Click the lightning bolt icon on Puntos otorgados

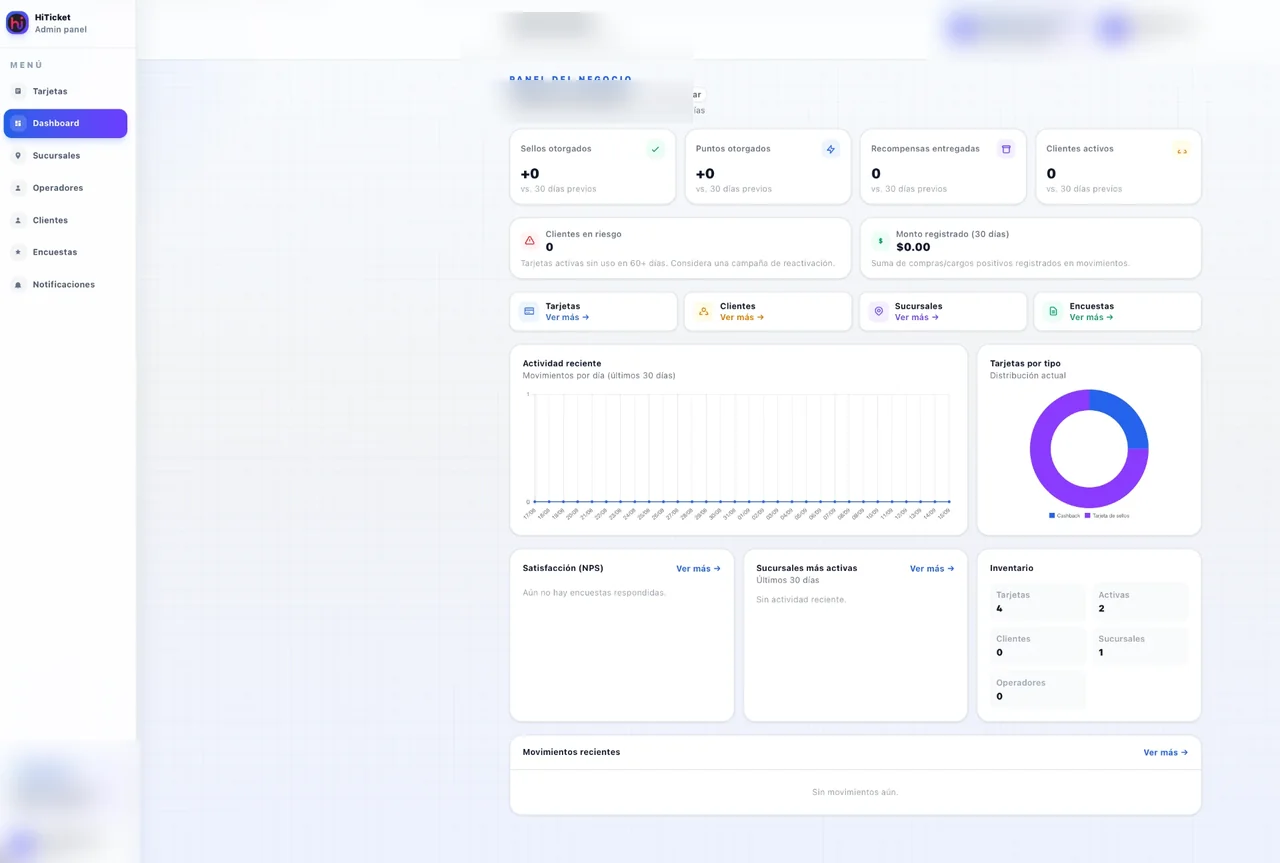(x=831, y=149)
